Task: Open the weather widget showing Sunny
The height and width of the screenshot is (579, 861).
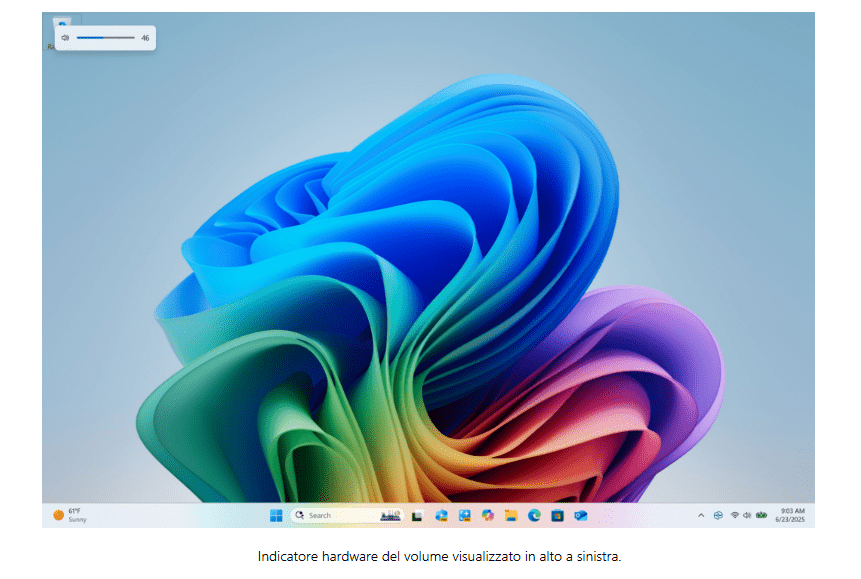Action: (x=70, y=515)
